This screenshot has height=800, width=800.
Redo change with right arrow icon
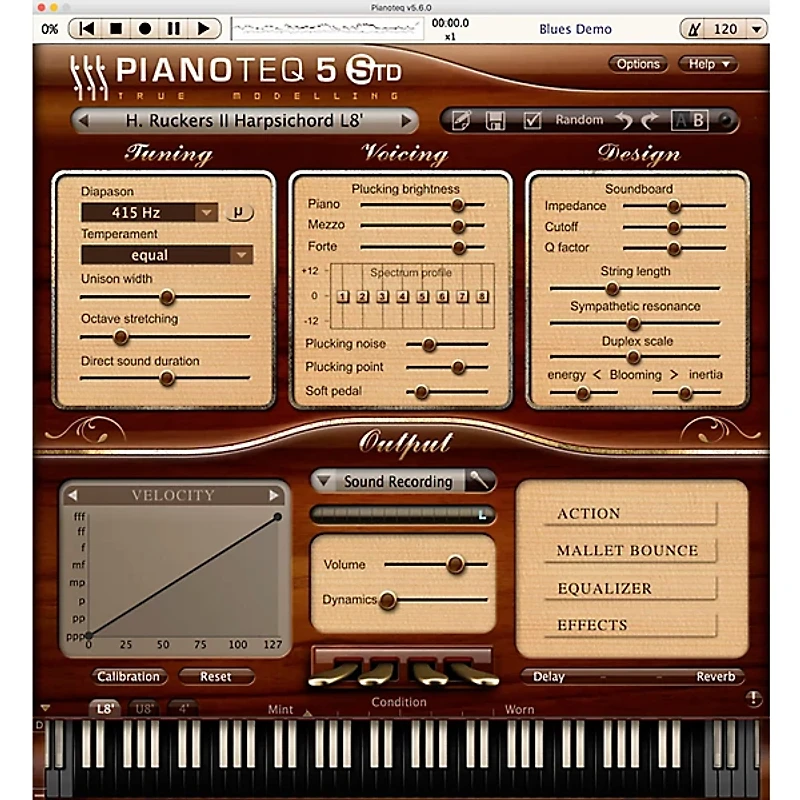click(x=649, y=119)
